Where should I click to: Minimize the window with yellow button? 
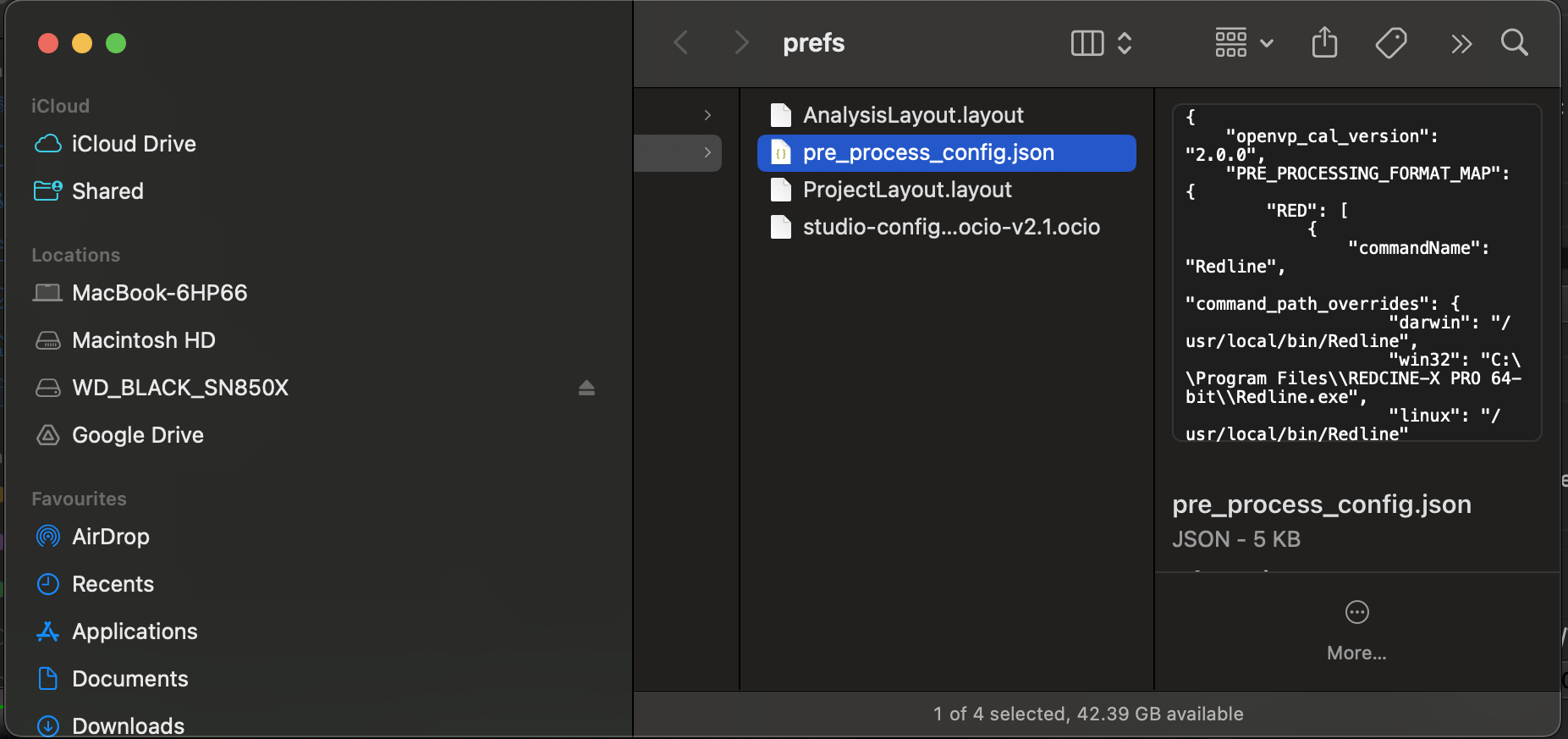(82, 43)
